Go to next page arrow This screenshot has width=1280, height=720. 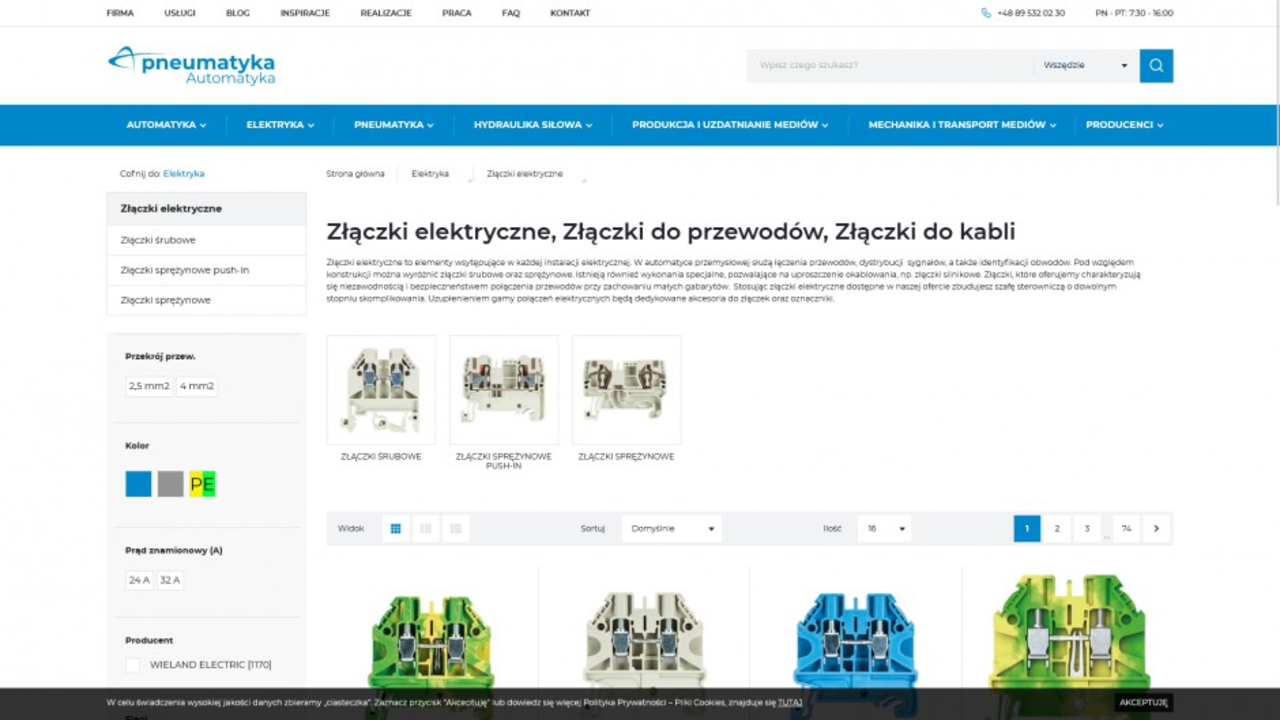pyautogui.click(x=1156, y=529)
